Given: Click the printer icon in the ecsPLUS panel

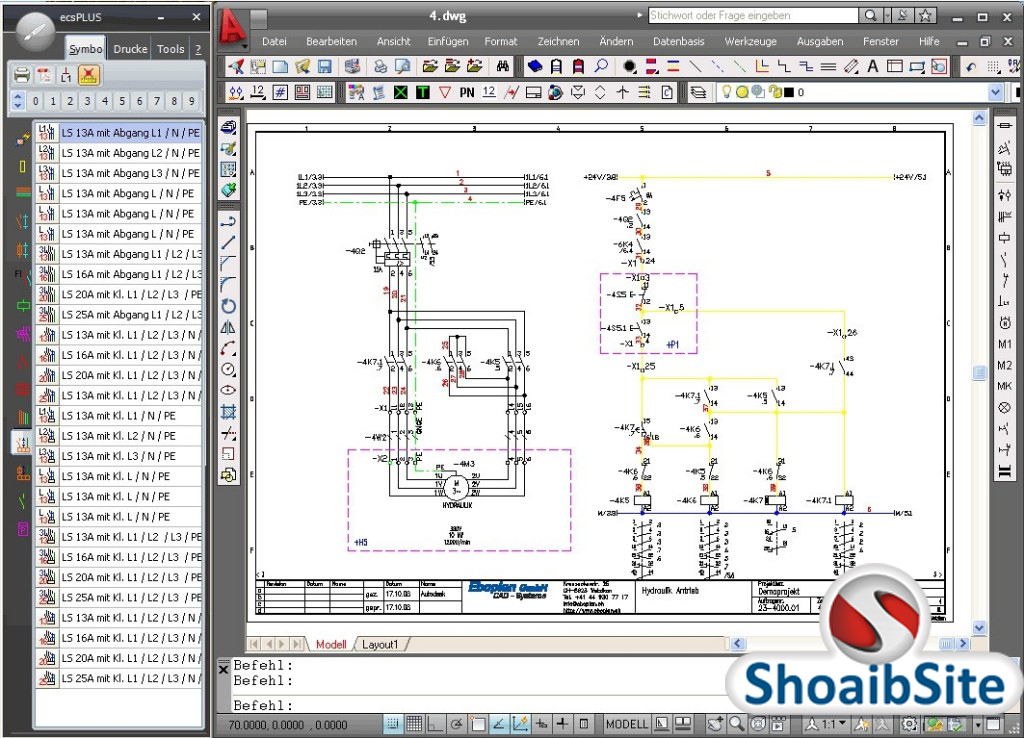Looking at the screenshot, I should [22, 74].
